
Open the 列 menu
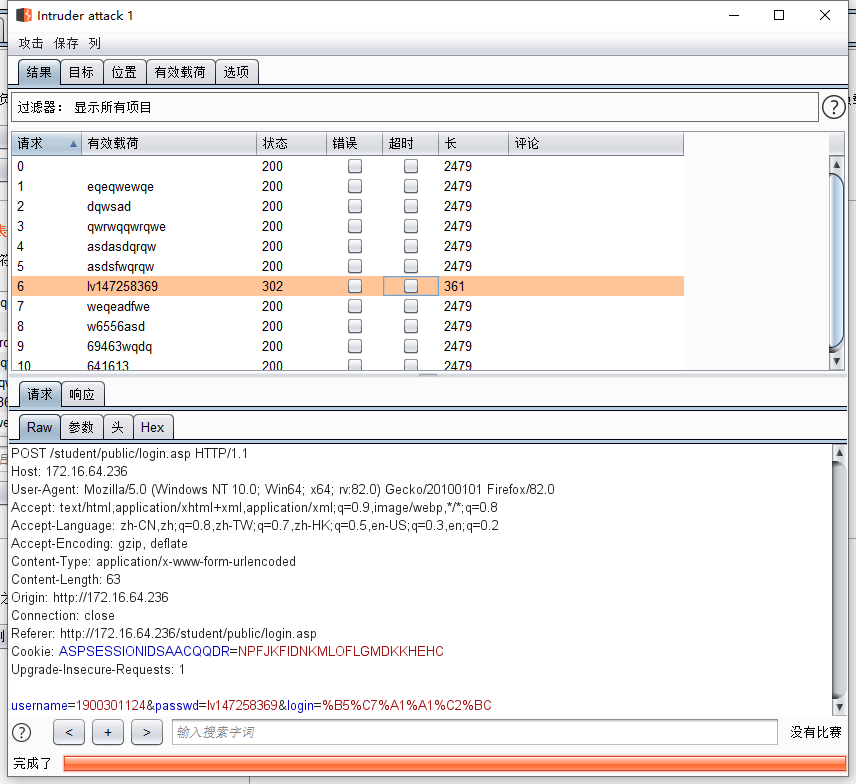(x=94, y=43)
